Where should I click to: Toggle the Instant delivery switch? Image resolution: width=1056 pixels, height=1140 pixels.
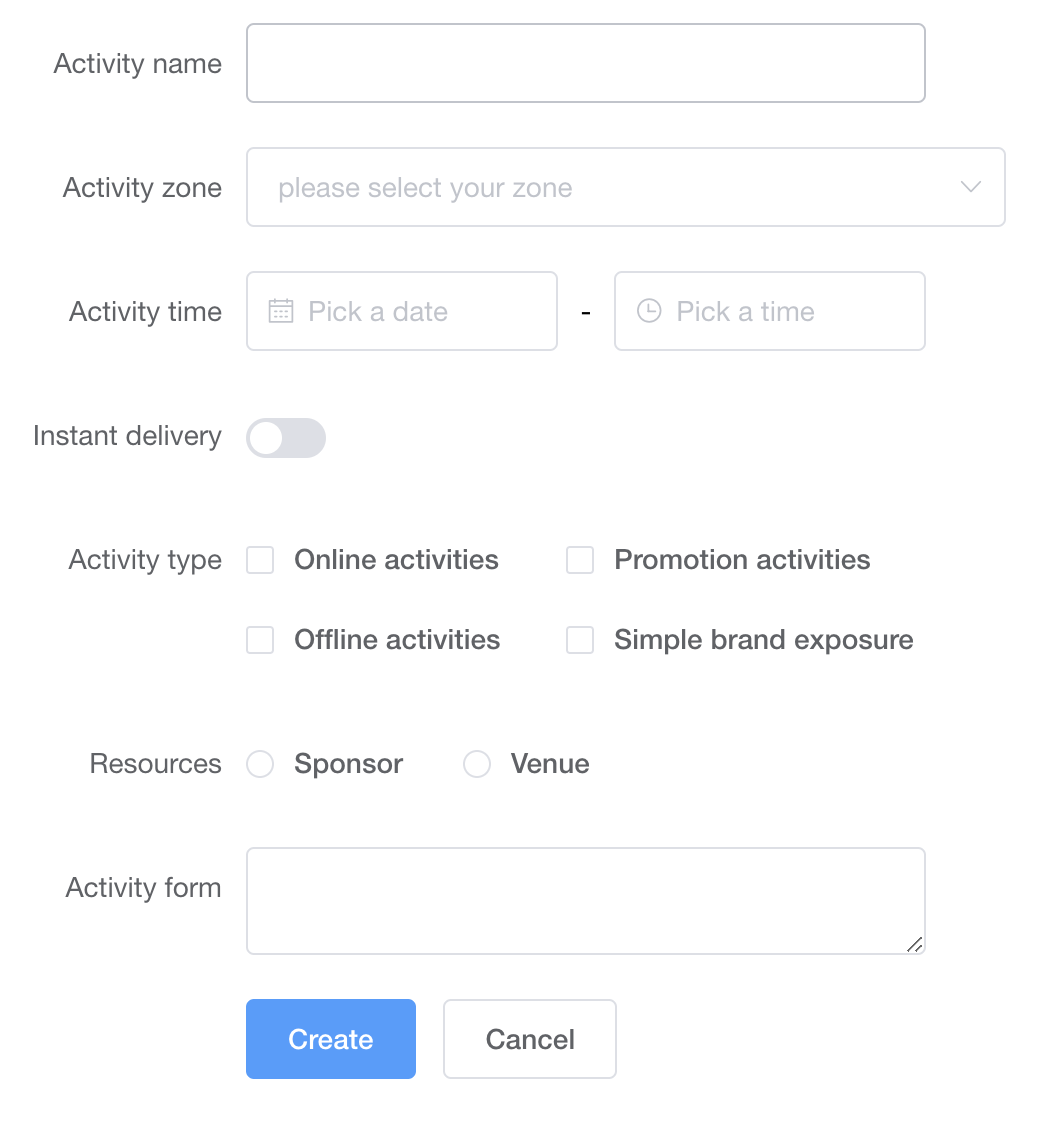click(x=286, y=438)
